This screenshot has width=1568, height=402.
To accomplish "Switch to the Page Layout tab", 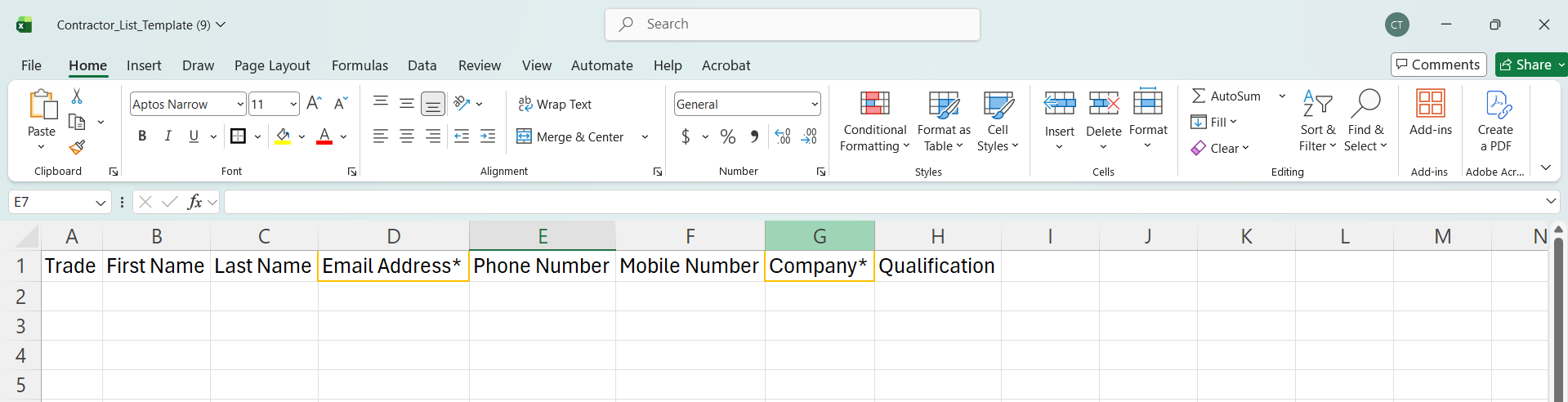I will (x=272, y=65).
